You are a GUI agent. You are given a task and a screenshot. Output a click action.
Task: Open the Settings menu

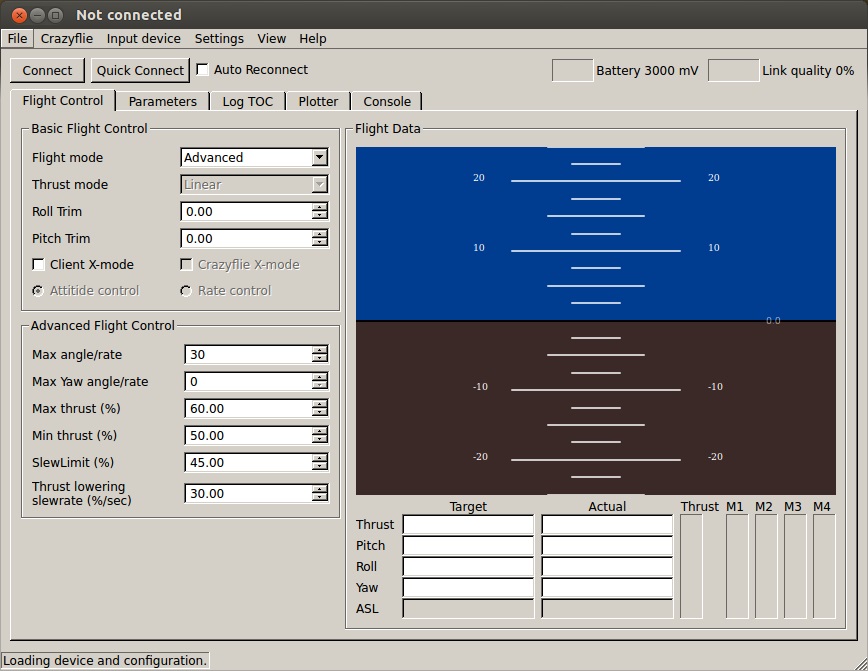[219, 39]
